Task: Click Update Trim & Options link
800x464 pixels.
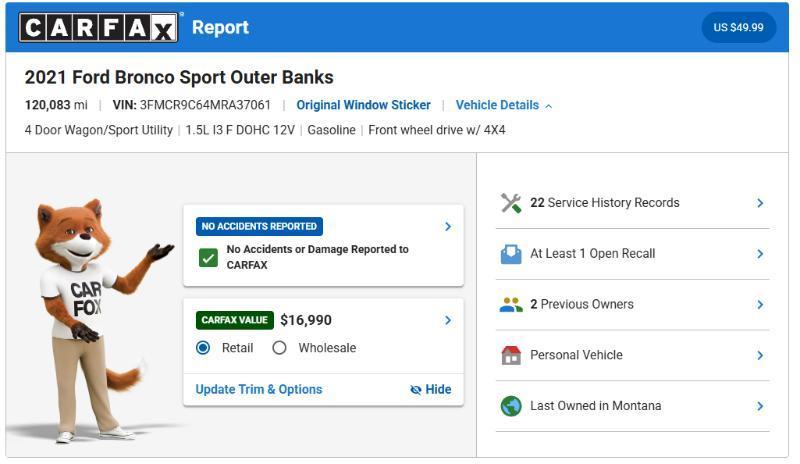Action: click(259, 389)
